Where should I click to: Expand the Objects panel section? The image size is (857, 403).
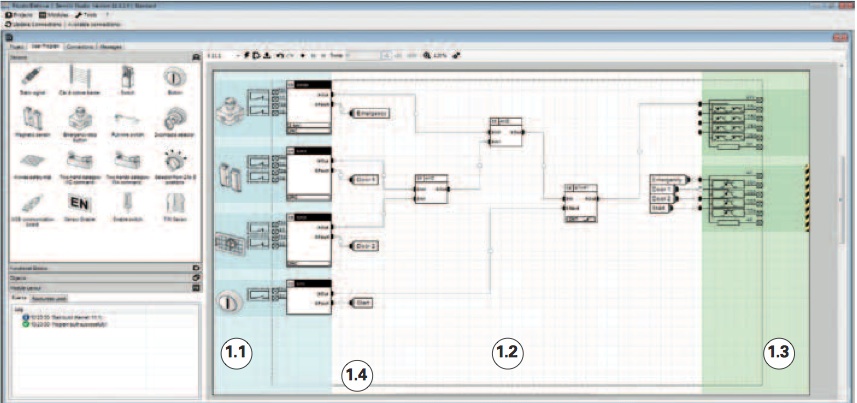[x=196, y=278]
